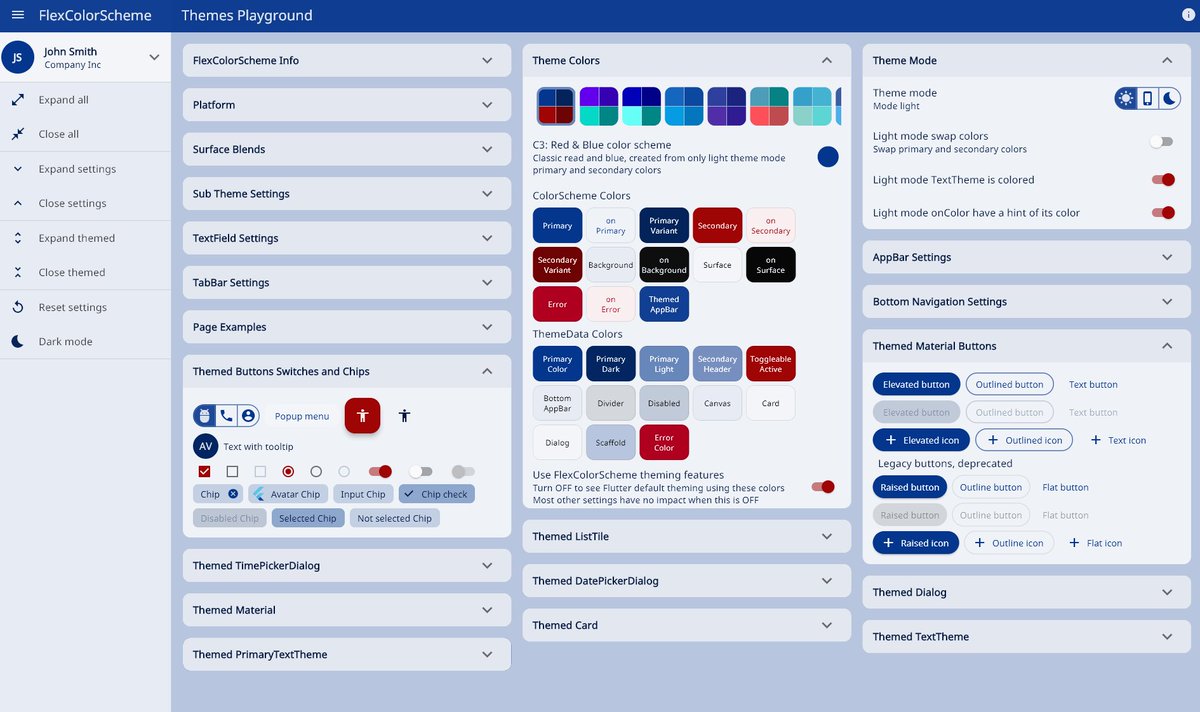
Task: Click the JS user avatar
Action: (x=17, y=58)
